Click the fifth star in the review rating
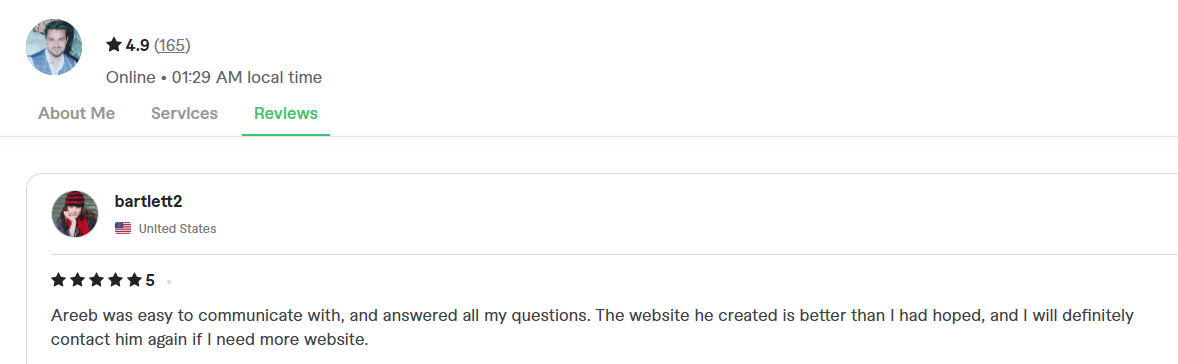 134,280
